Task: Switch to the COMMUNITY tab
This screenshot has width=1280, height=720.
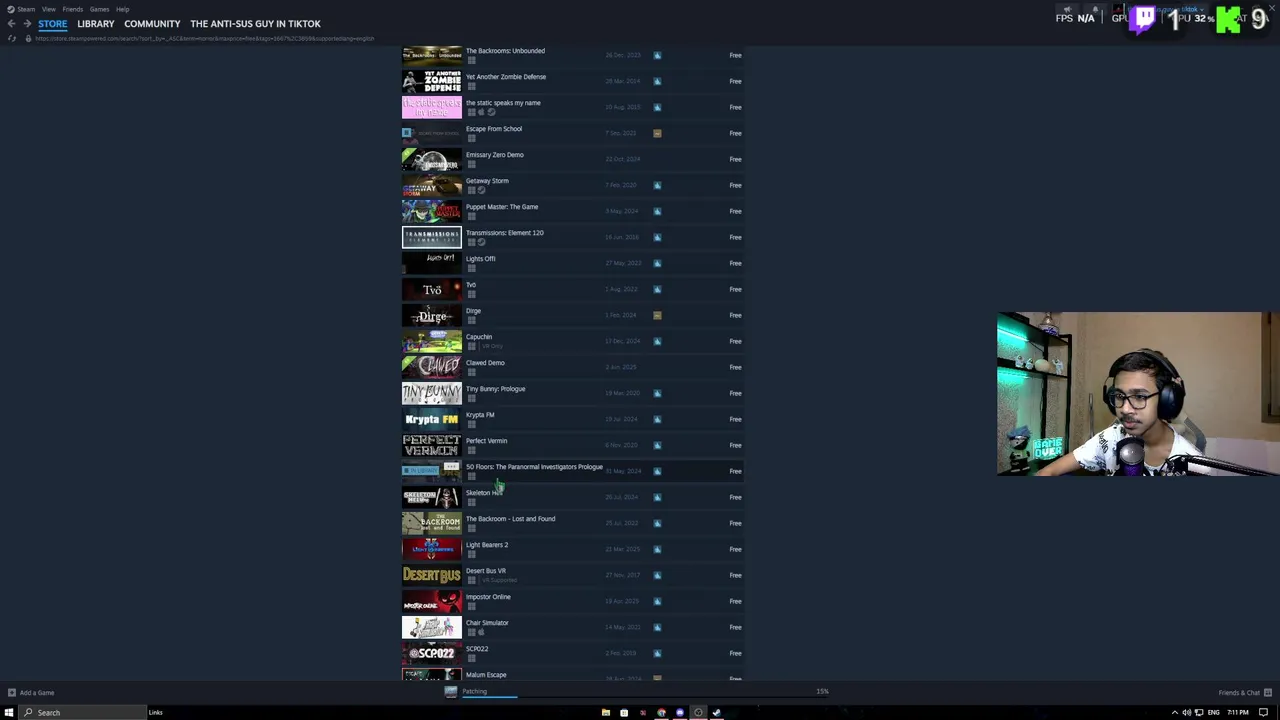Action: pos(152,24)
